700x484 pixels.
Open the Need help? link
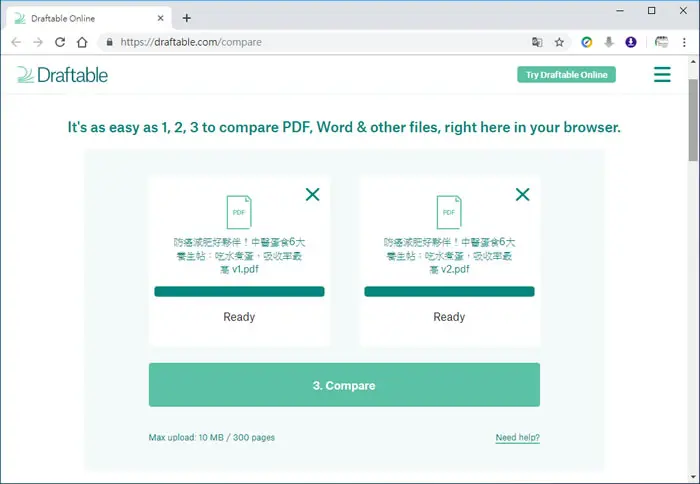tap(517, 437)
